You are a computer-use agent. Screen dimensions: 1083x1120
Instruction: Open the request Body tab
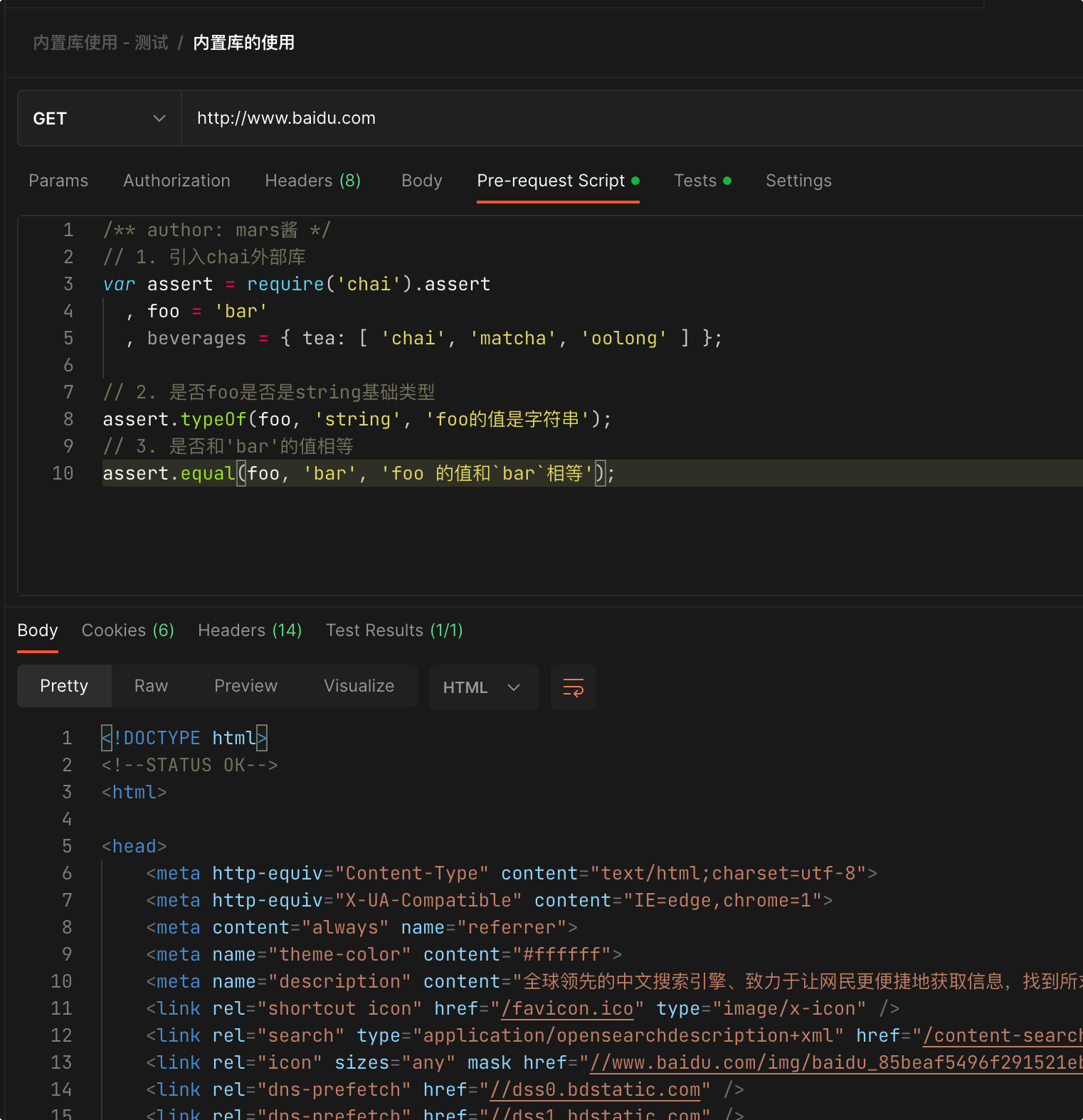pyautogui.click(x=422, y=181)
